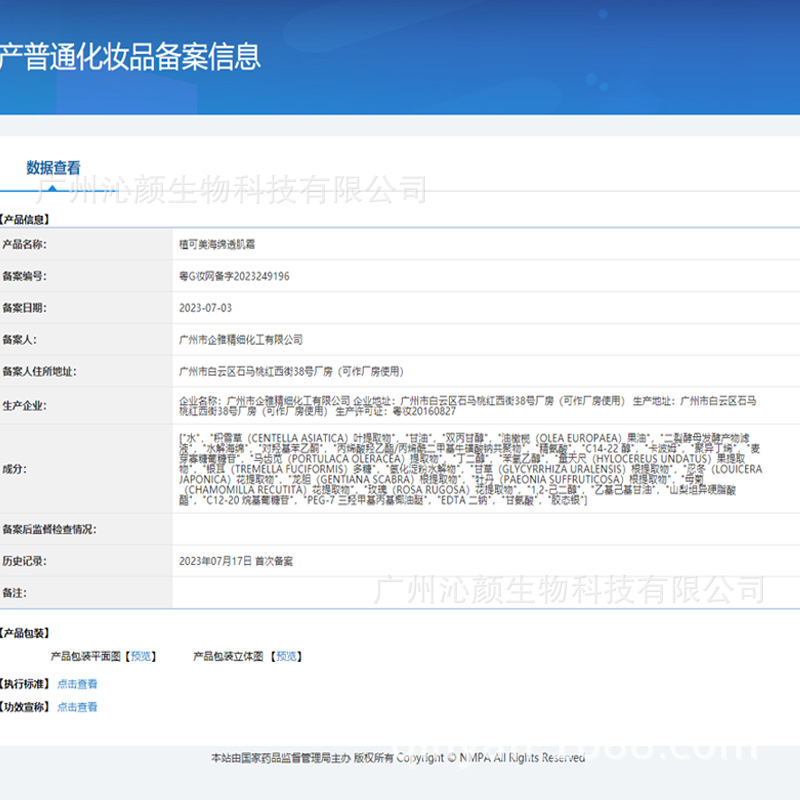Click the 备注 row label
Viewport: 800px width, 800px height.
[14, 592]
